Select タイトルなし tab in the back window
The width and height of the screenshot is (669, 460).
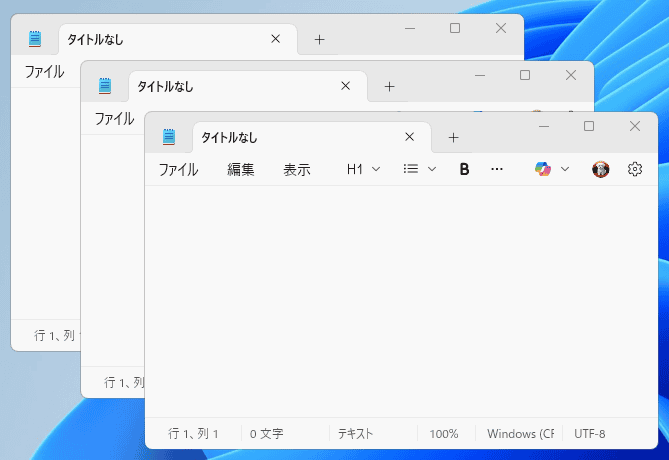click(177, 40)
